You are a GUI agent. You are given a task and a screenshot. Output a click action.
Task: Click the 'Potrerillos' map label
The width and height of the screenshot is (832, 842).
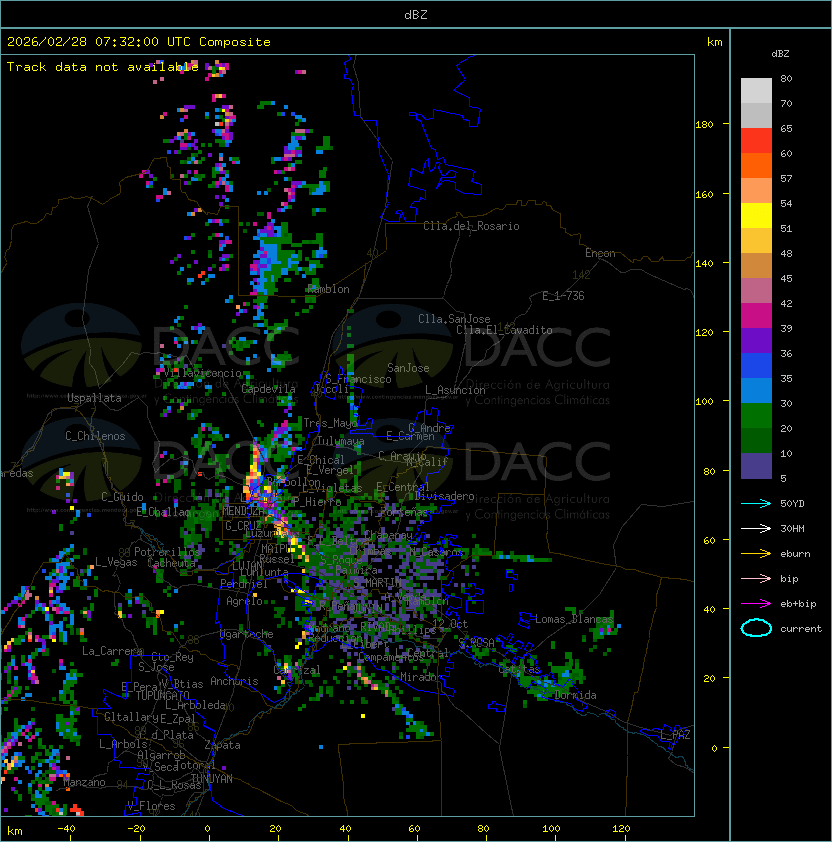pos(167,552)
